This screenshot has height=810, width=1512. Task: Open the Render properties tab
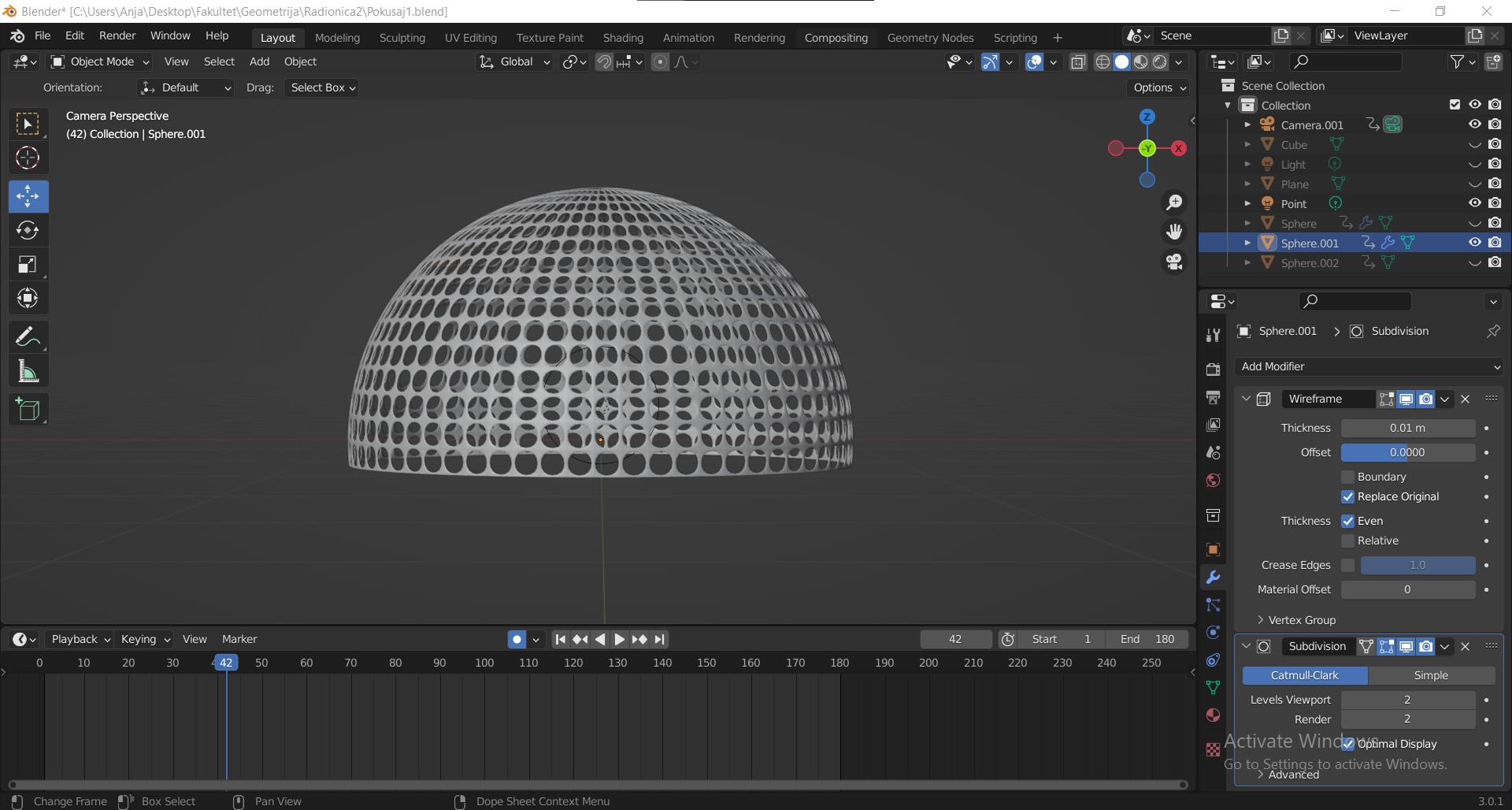click(x=1213, y=370)
